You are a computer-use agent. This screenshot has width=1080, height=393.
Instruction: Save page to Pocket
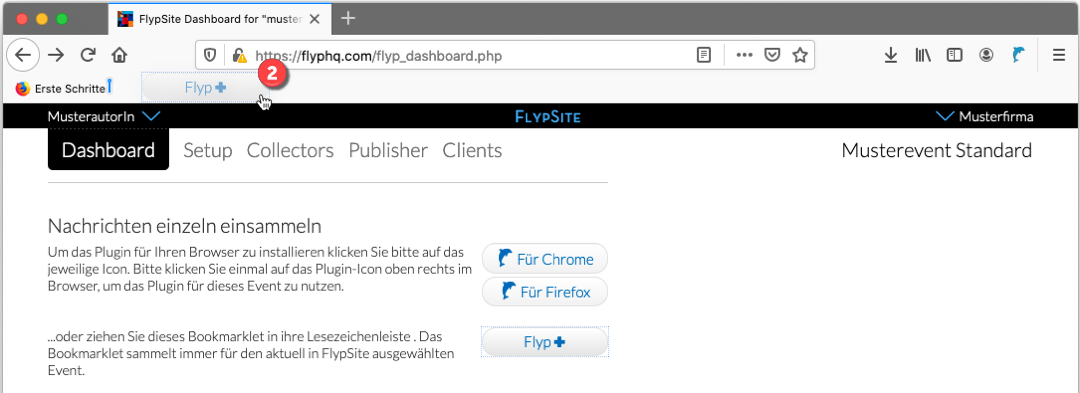coord(773,56)
